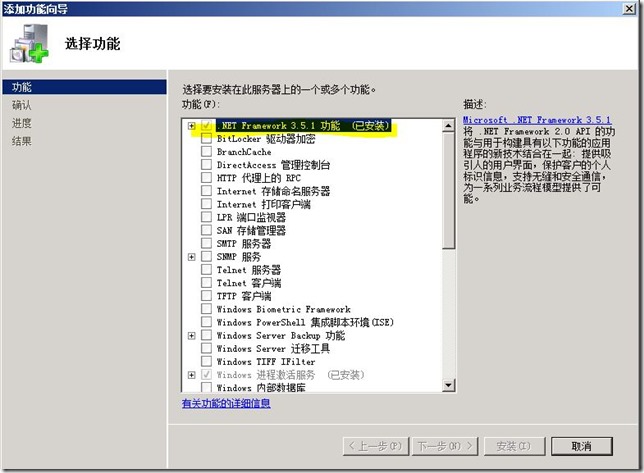The height and width of the screenshot is (473, 644).
Task: Select Windows TIFF IFilter row text
Action: click(x=266, y=362)
